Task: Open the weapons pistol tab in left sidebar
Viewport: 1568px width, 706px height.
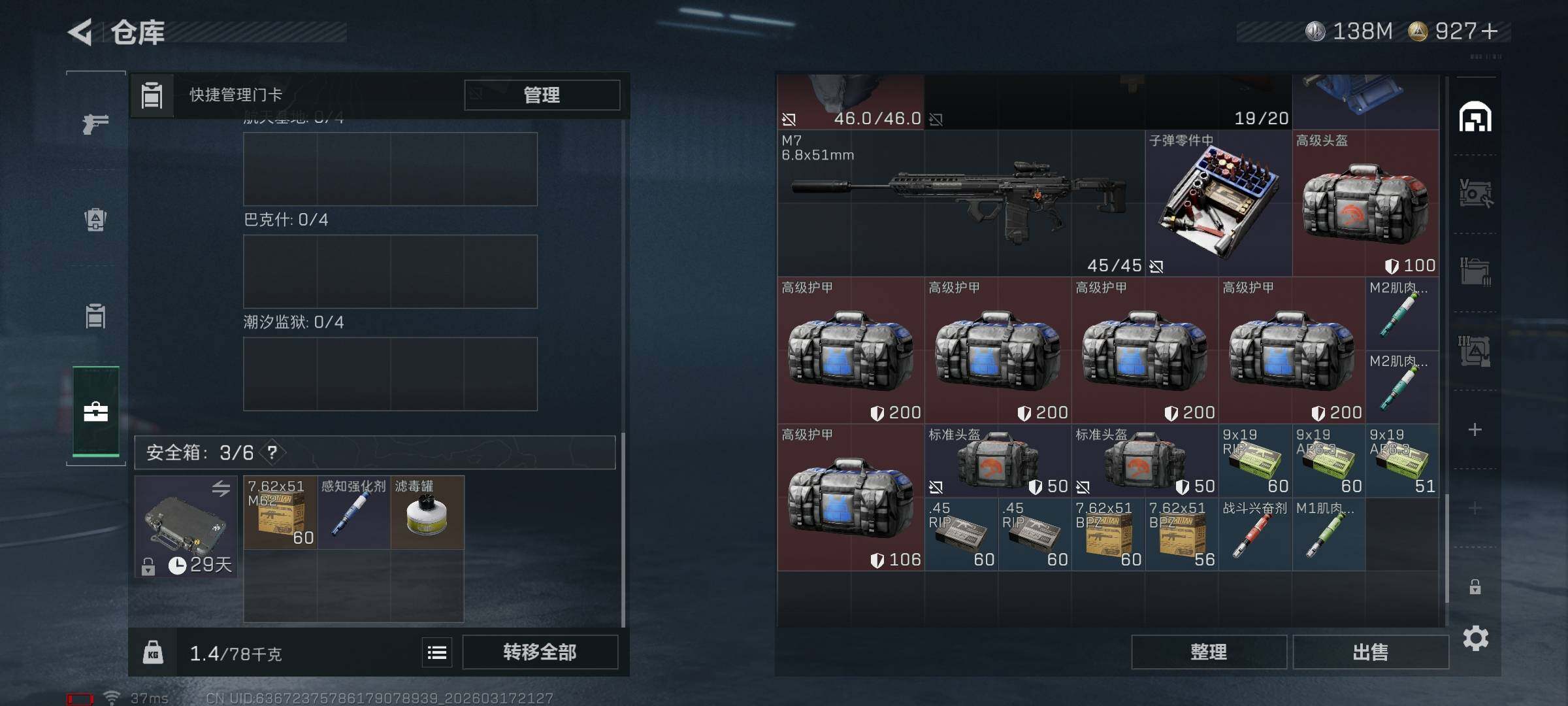Action: 95,123
